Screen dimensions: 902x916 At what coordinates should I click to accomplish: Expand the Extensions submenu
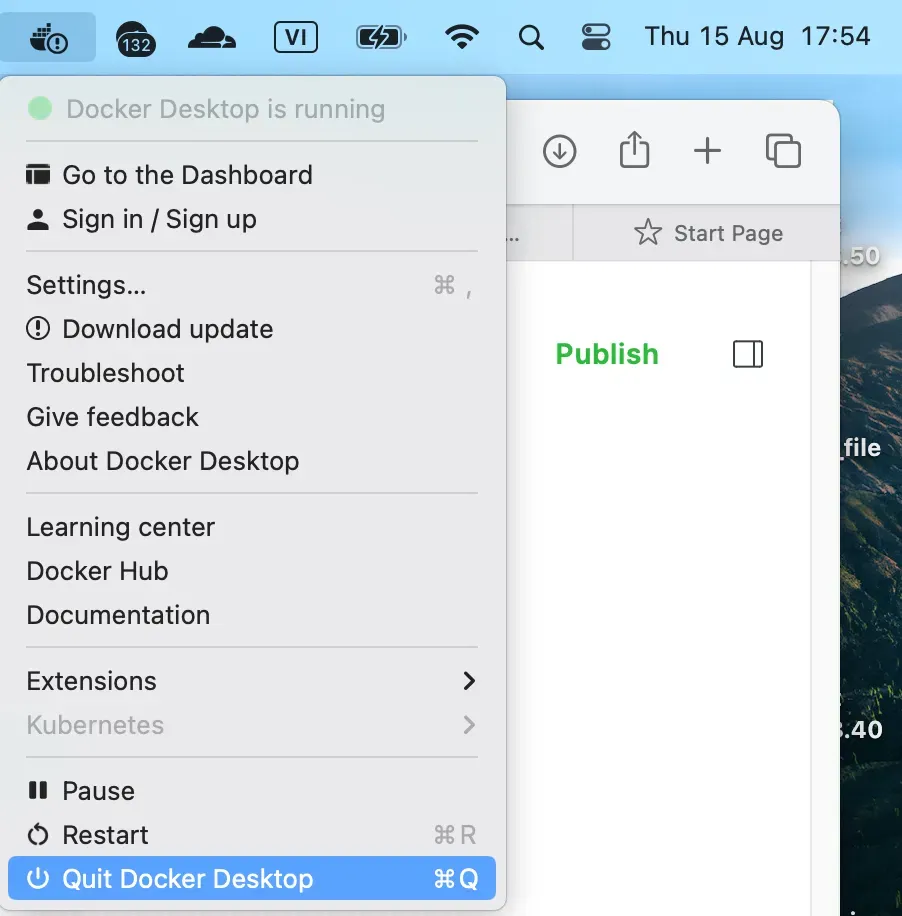tap(251, 681)
